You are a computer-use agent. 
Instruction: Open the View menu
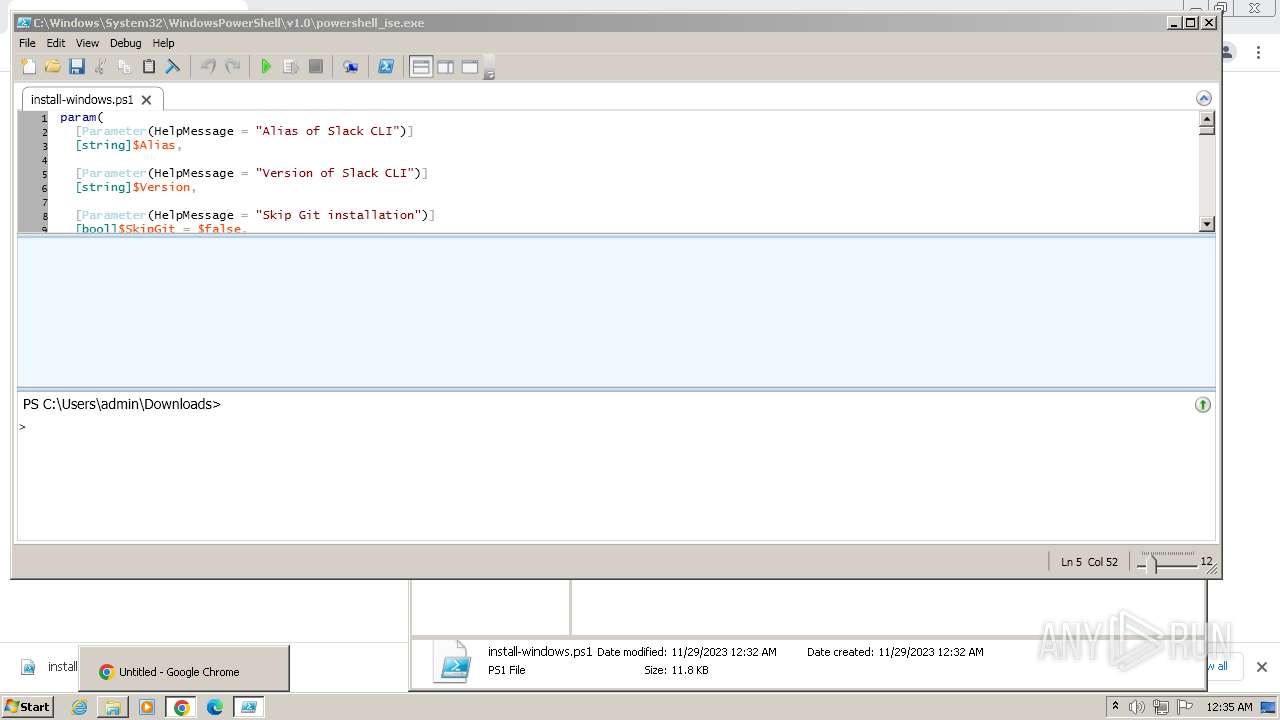pos(87,43)
